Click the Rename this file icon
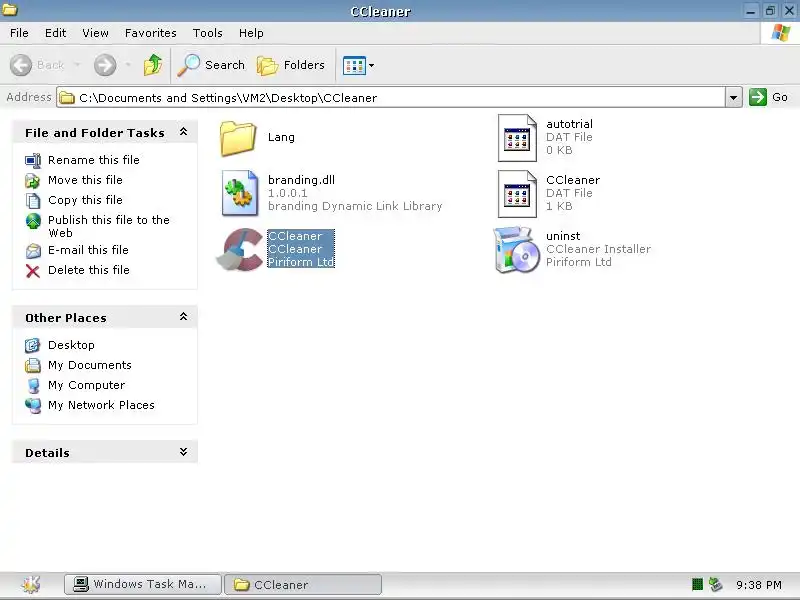The height and width of the screenshot is (600, 800). (33, 161)
